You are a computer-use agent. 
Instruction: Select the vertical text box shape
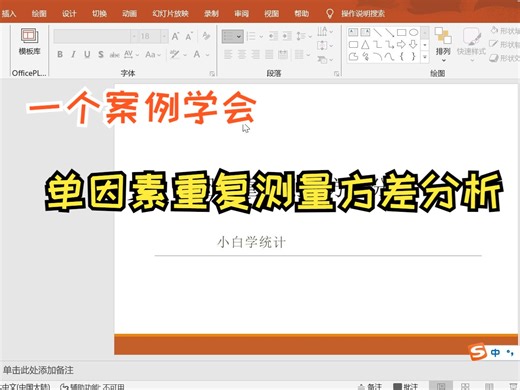pyautogui.click(x=365, y=32)
